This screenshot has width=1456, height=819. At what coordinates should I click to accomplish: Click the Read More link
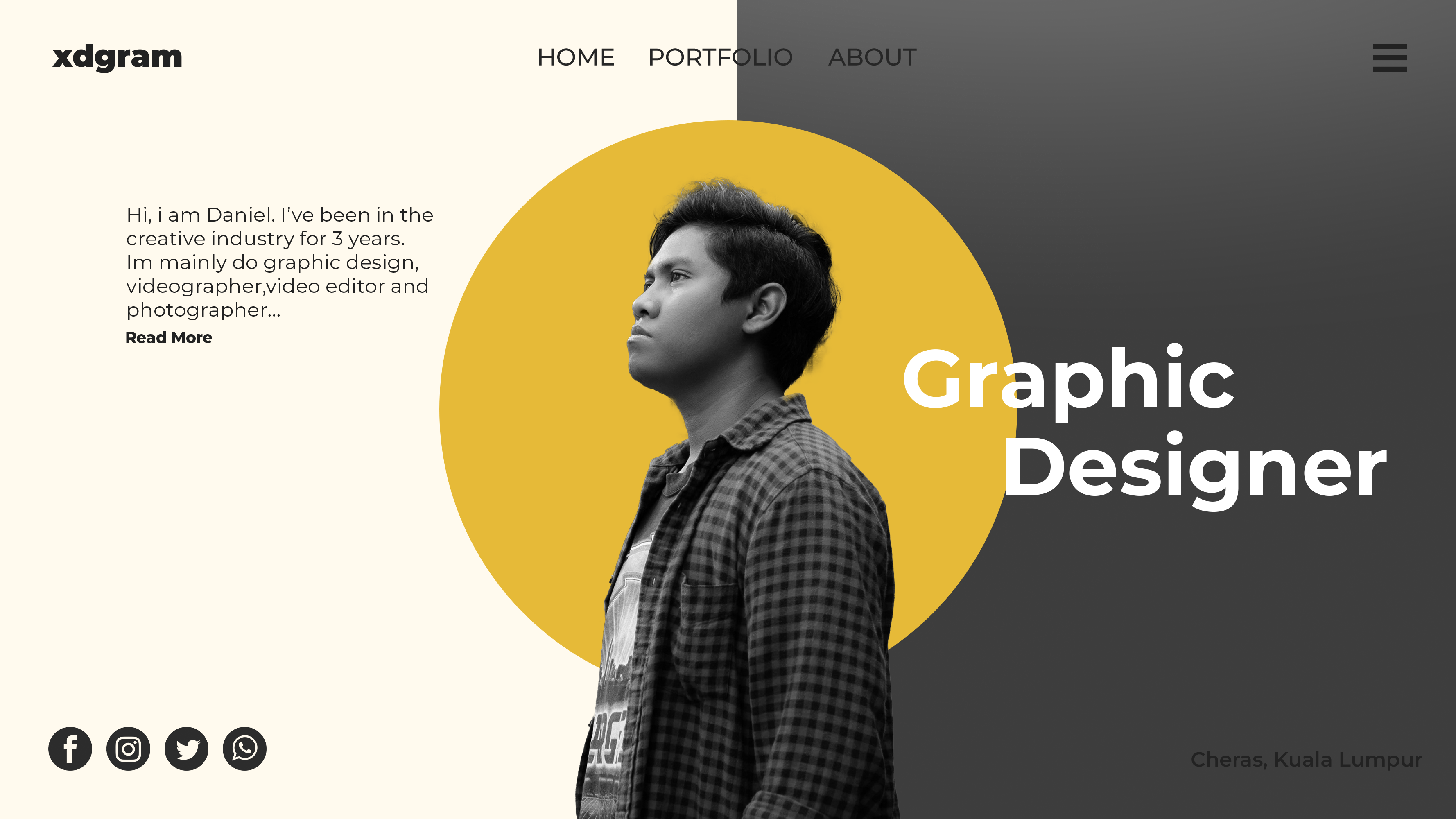pos(168,337)
